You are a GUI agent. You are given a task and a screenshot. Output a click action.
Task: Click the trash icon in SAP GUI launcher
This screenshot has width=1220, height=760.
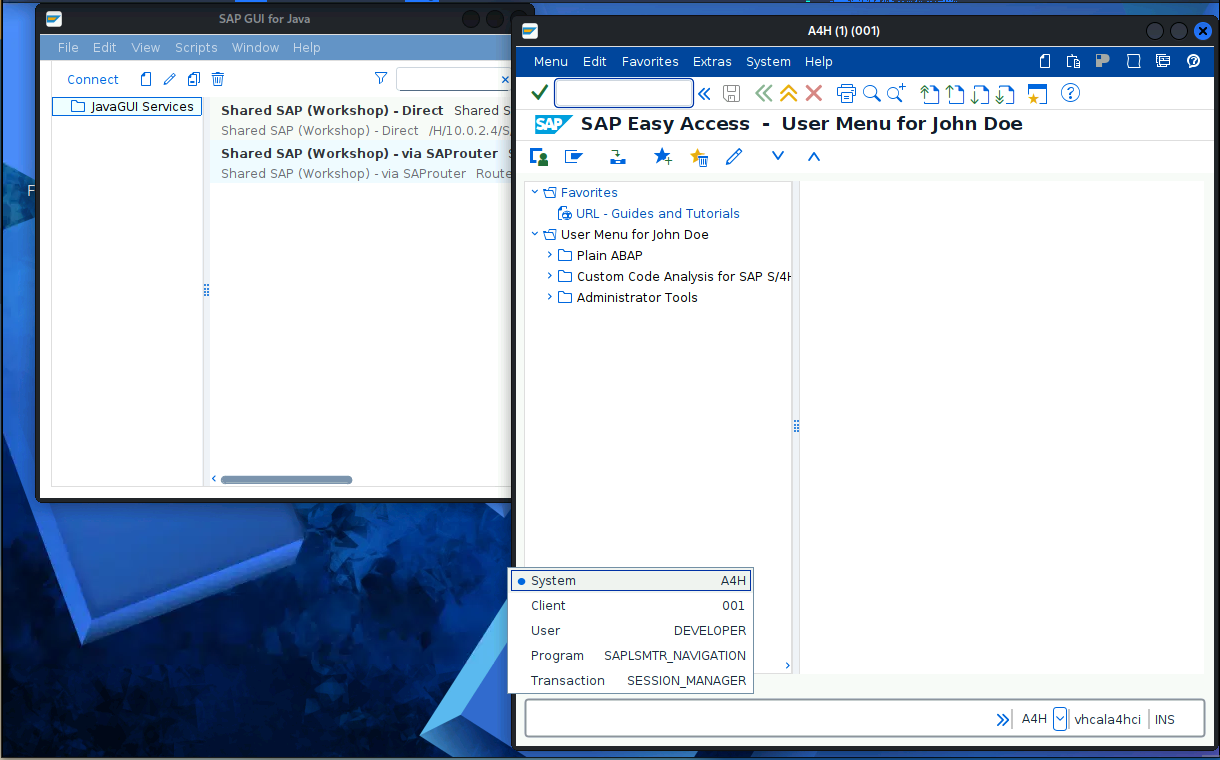point(218,79)
